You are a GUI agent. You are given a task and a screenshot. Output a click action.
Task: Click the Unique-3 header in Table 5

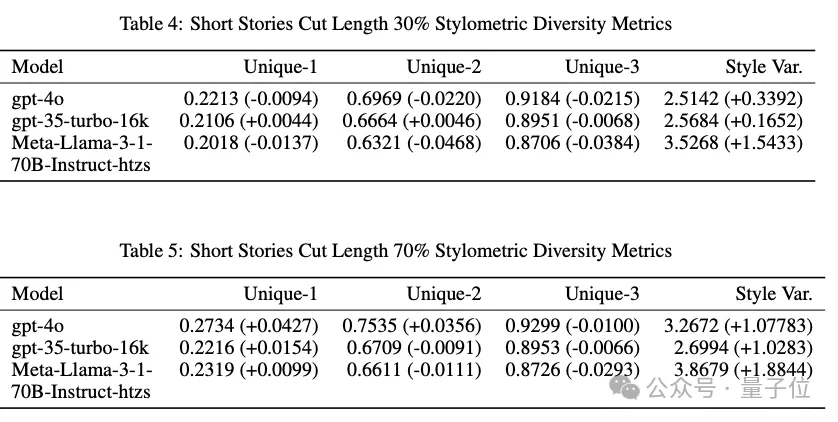click(602, 294)
